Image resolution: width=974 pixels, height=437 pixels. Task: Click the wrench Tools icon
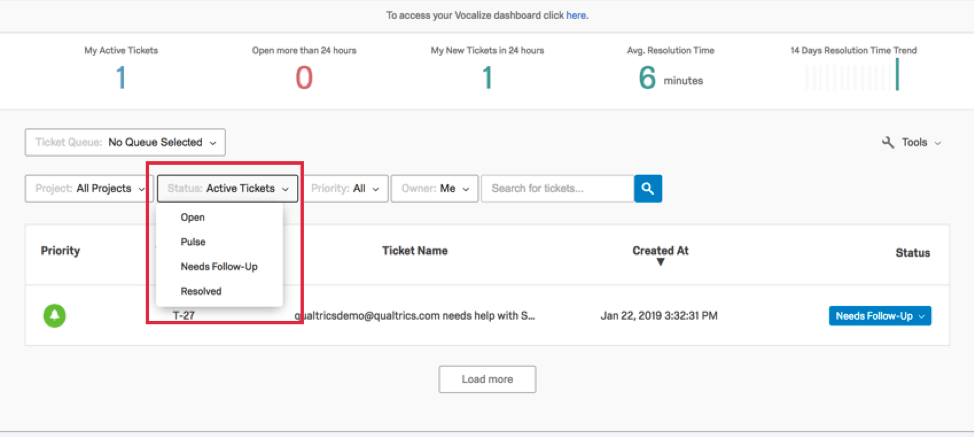pyautogui.click(x=888, y=142)
